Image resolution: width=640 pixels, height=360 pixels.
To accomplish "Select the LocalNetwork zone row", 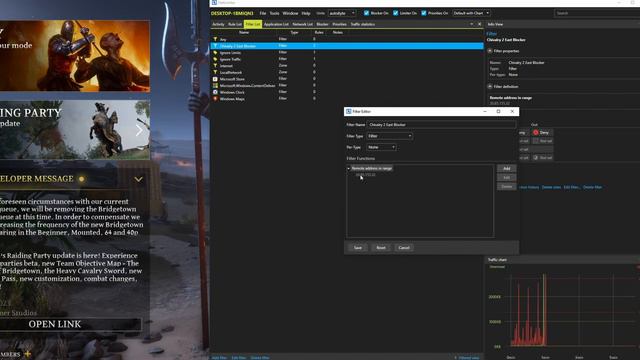I will click(x=347, y=72).
